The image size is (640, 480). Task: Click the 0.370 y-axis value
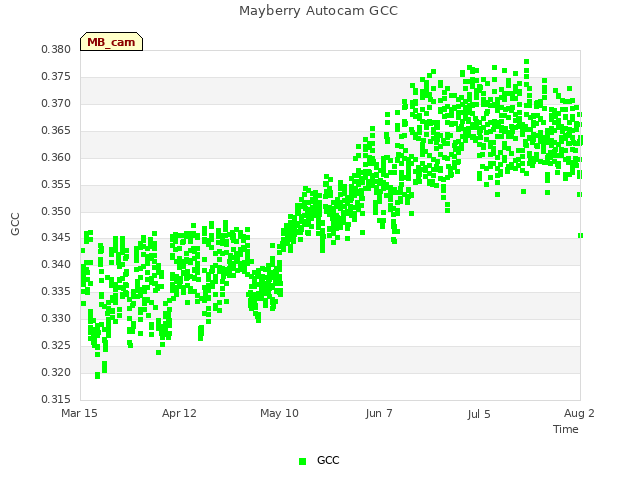pos(56,103)
